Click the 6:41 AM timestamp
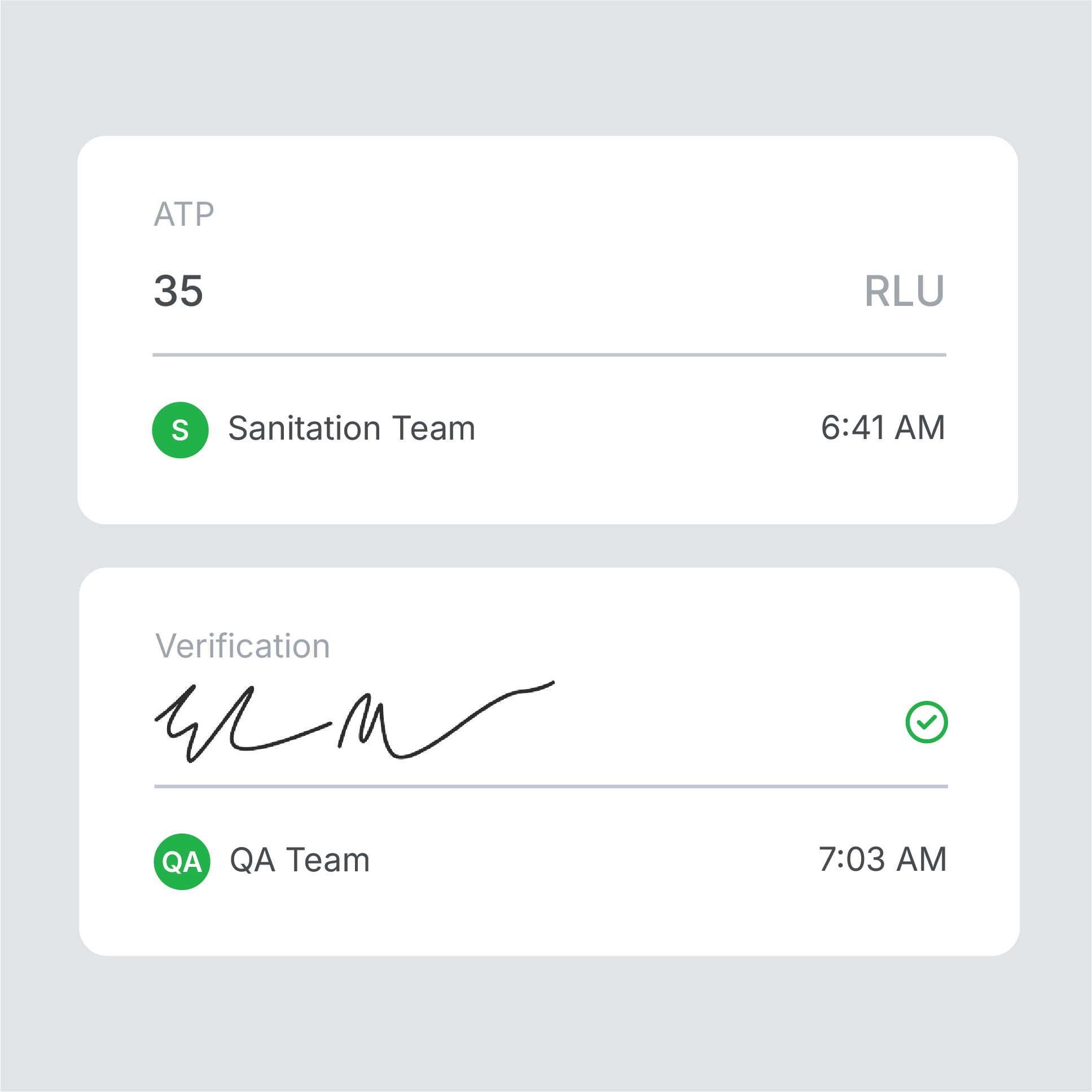Image resolution: width=1092 pixels, height=1092 pixels. pos(883,428)
